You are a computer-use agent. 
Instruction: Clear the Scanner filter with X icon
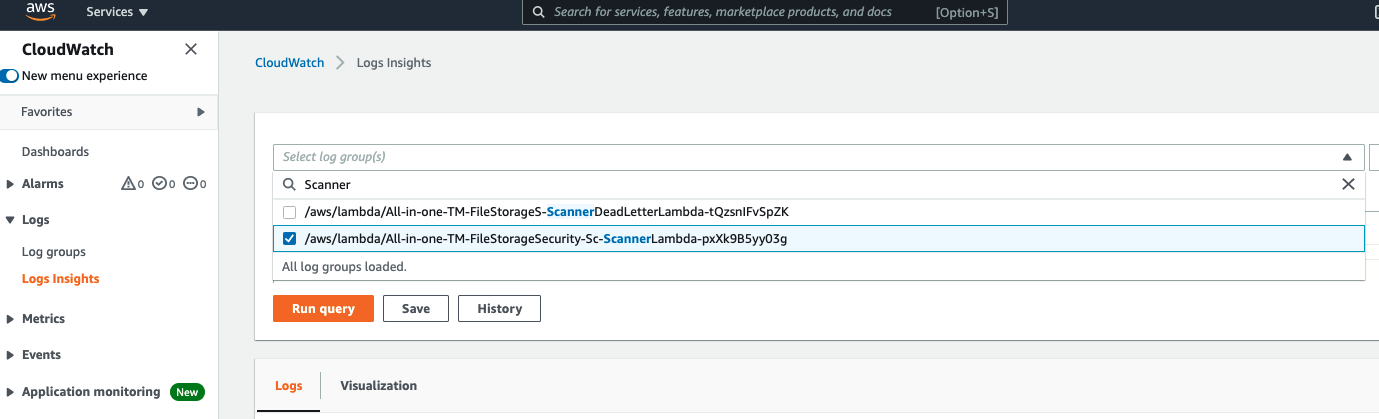pyautogui.click(x=1348, y=185)
